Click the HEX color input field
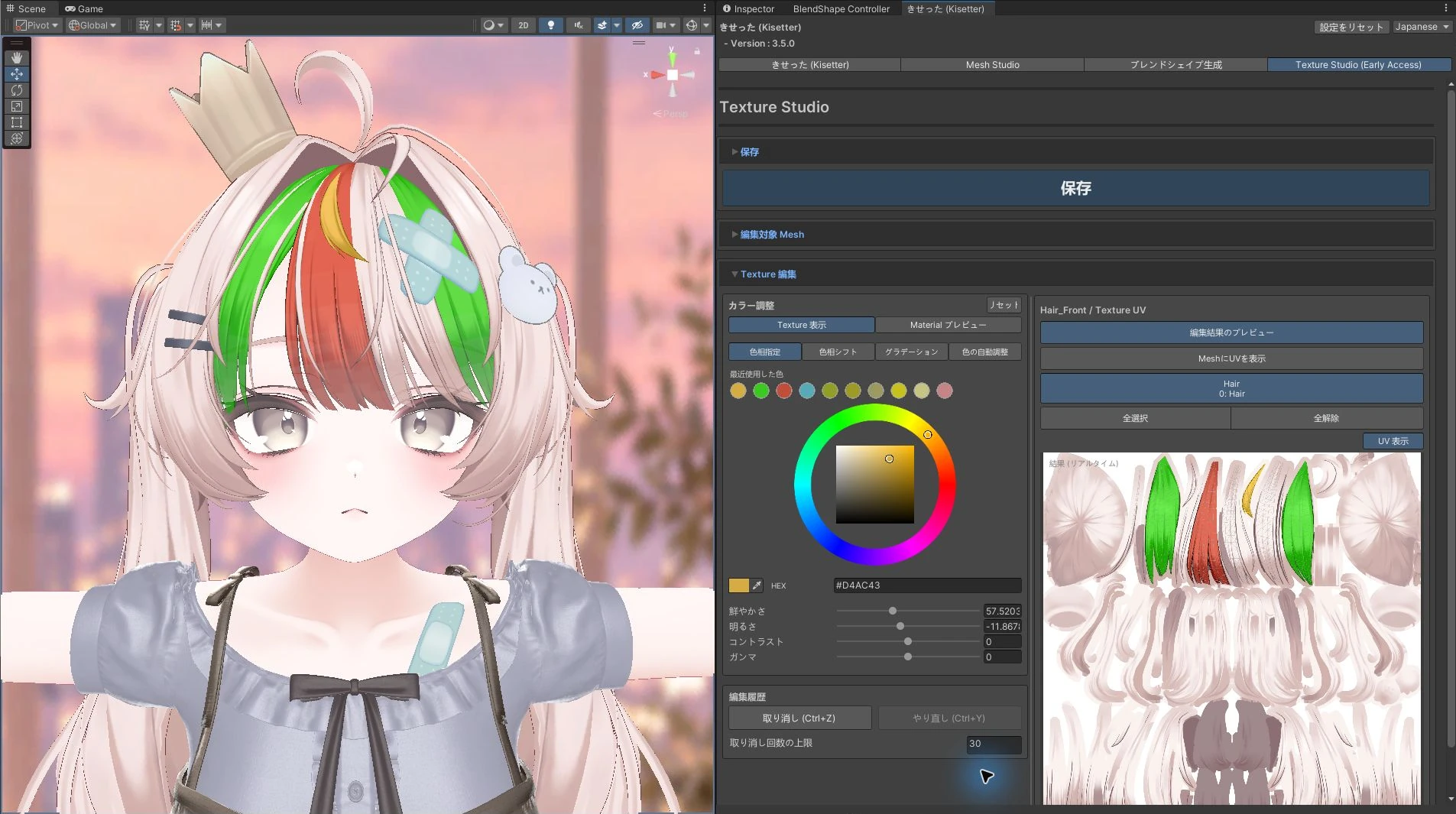The width and height of the screenshot is (1456, 814). 926,585
